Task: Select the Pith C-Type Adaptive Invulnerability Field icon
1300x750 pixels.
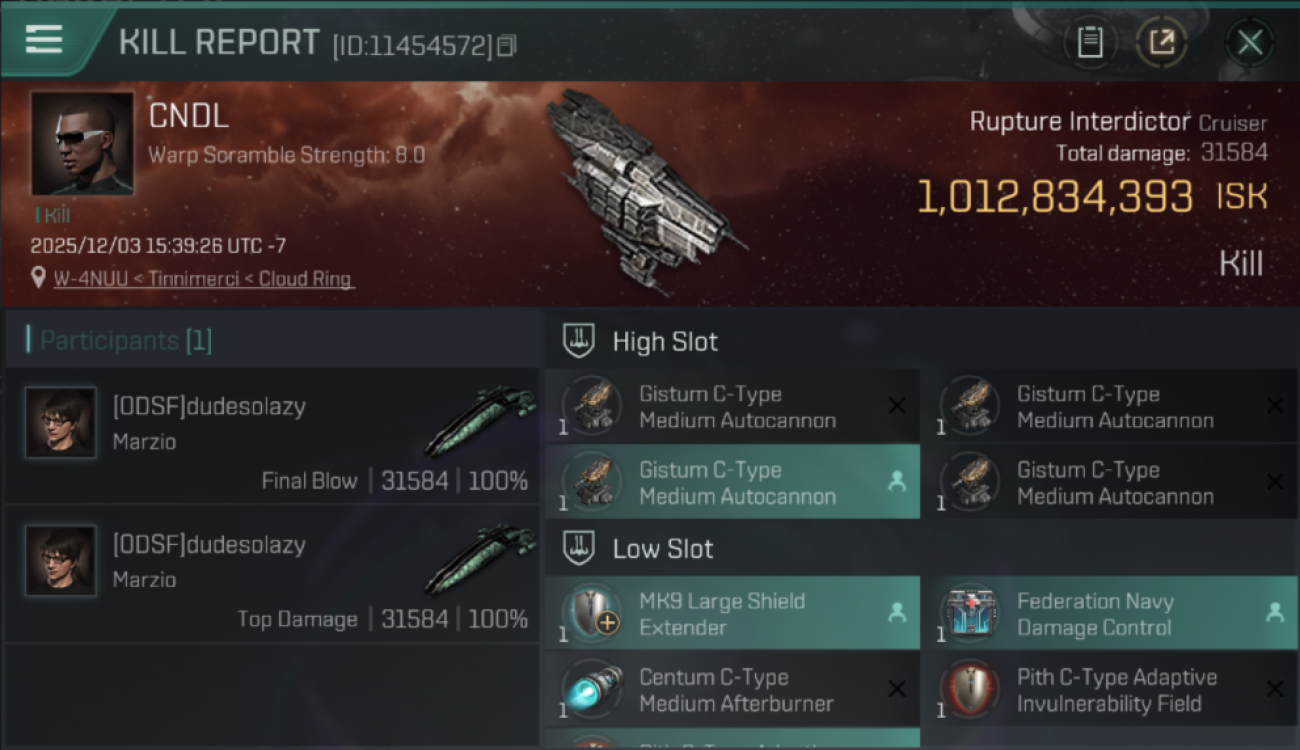Action: tap(971, 689)
